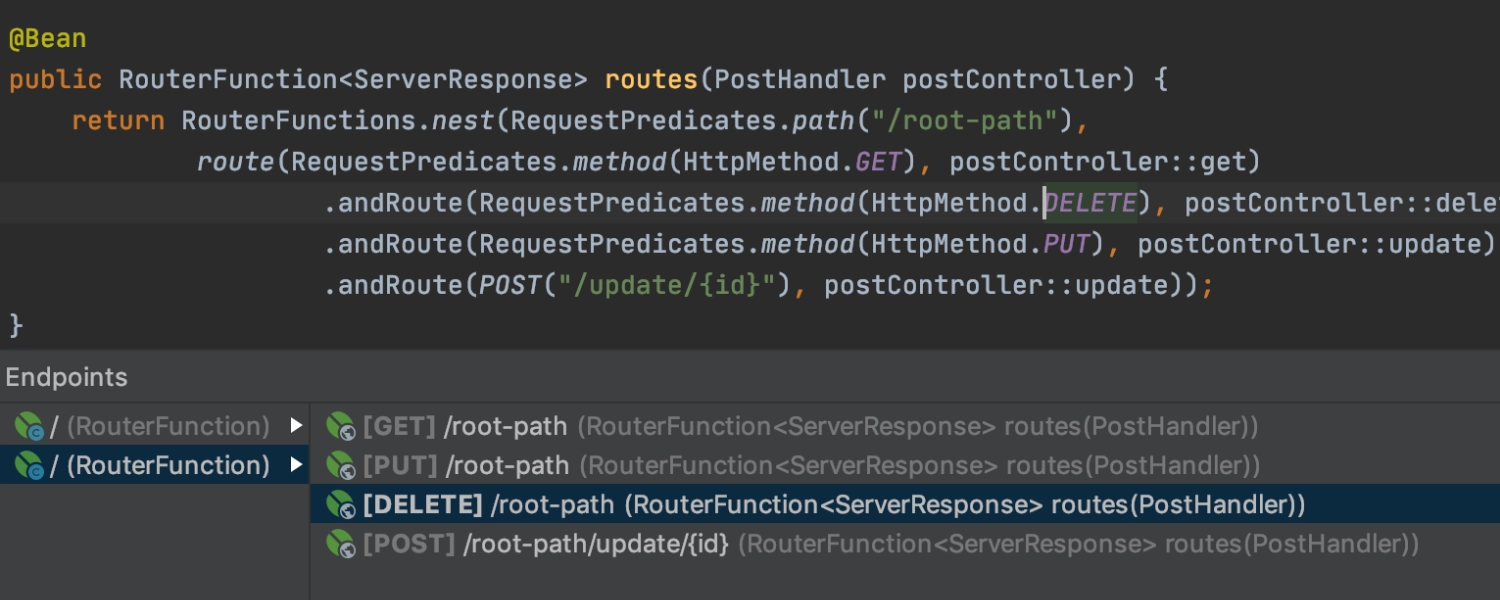The image size is (1500, 600).
Task: Click the DELETE constant in the code editor
Action: point(1090,203)
